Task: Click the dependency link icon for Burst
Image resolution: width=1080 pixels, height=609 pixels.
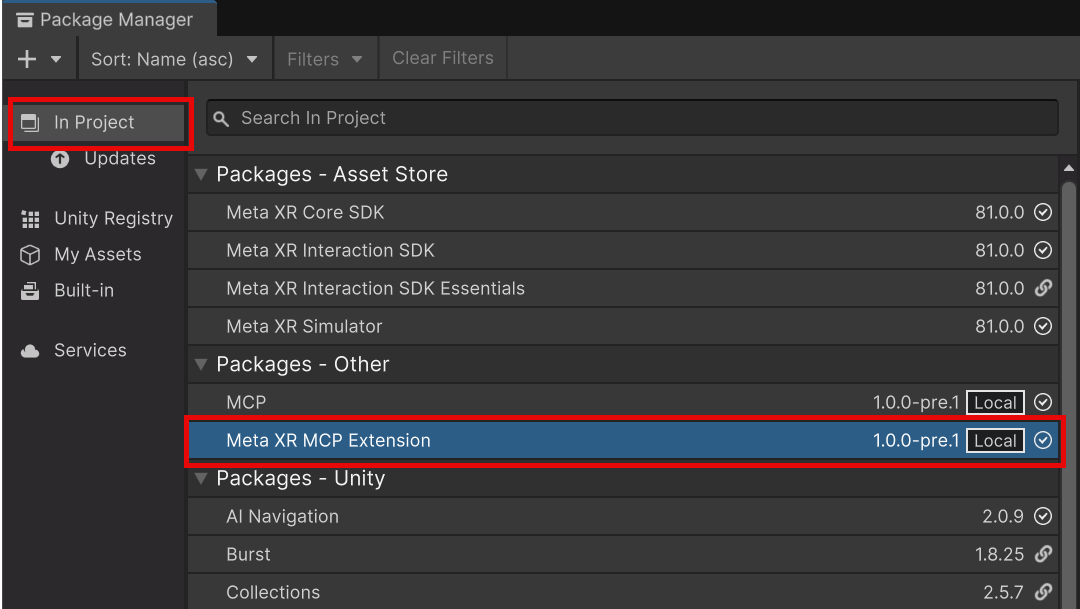Action: [1043, 554]
